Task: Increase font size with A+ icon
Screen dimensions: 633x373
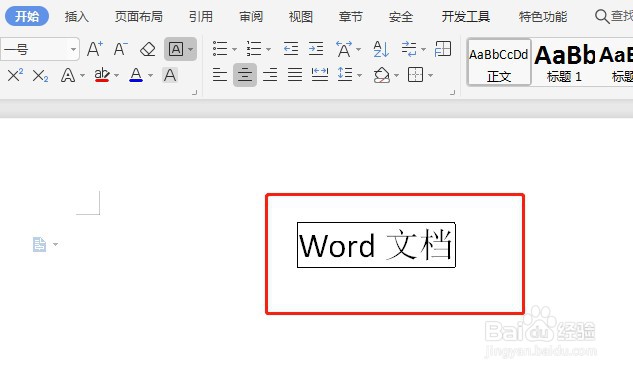Action: [95, 49]
